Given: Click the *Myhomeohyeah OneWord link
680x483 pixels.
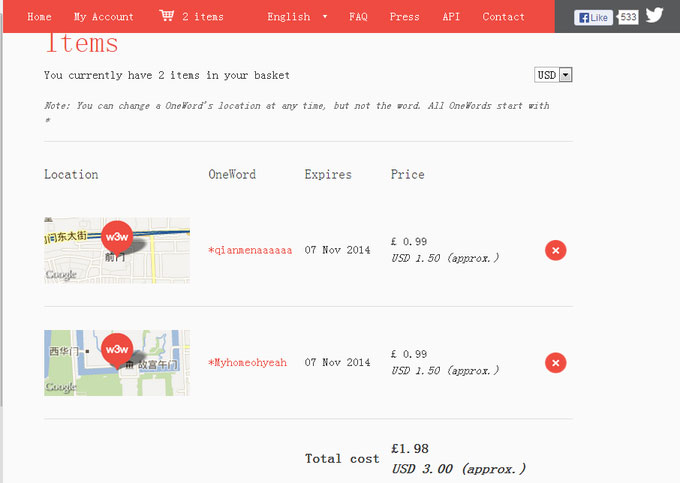Looking at the screenshot, I should coord(247,362).
